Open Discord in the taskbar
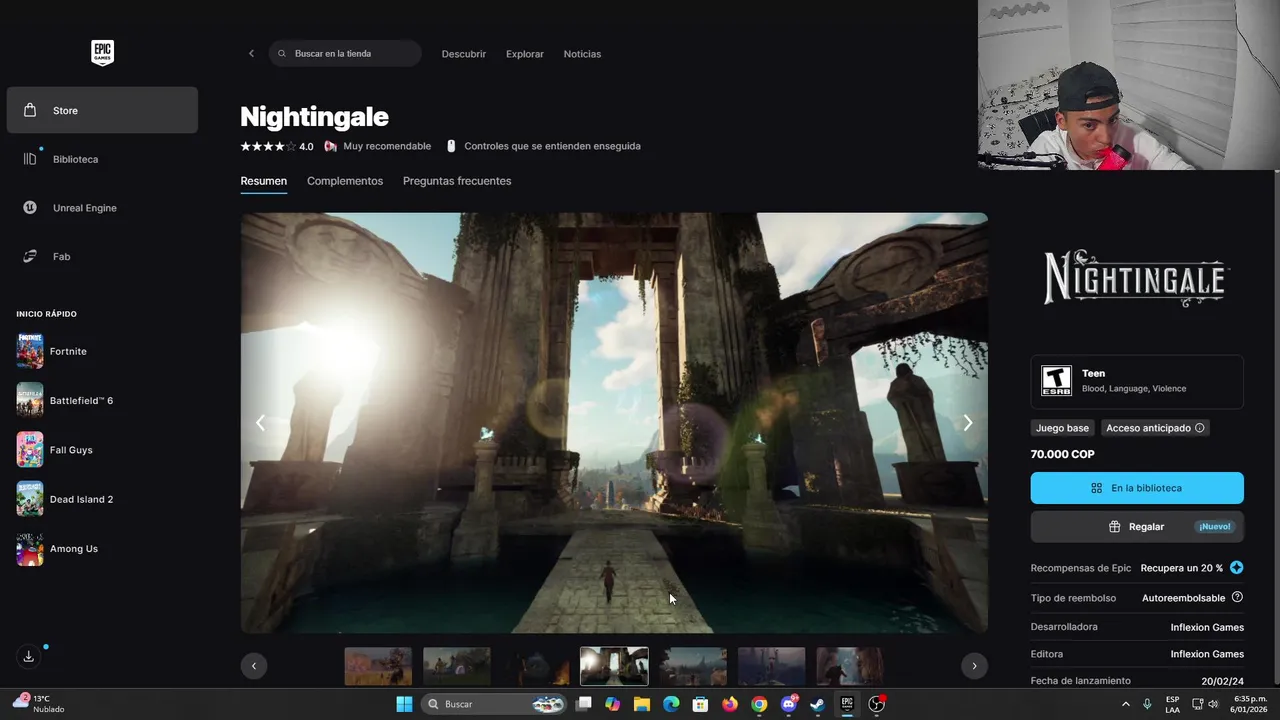The image size is (1280, 720). pos(788,704)
